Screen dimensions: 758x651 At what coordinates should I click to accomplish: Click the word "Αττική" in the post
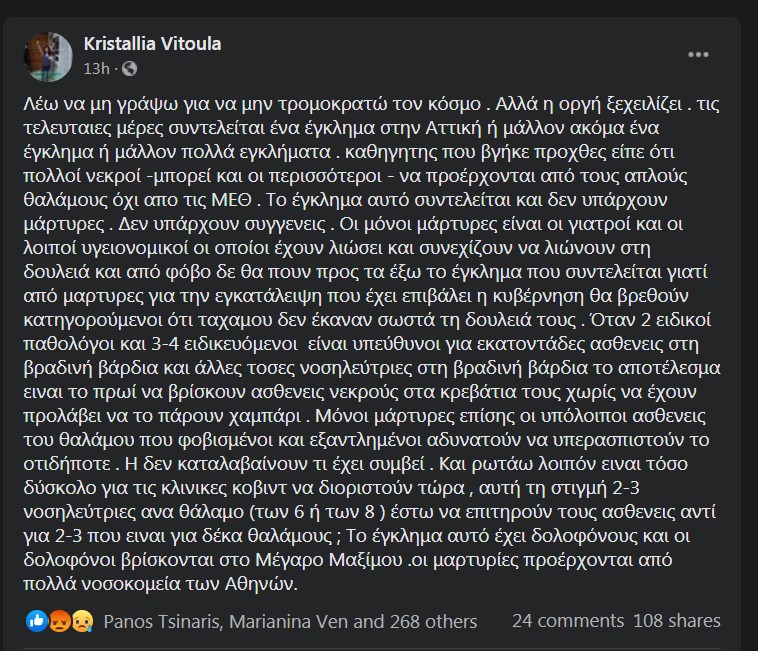tap(453, 128)
